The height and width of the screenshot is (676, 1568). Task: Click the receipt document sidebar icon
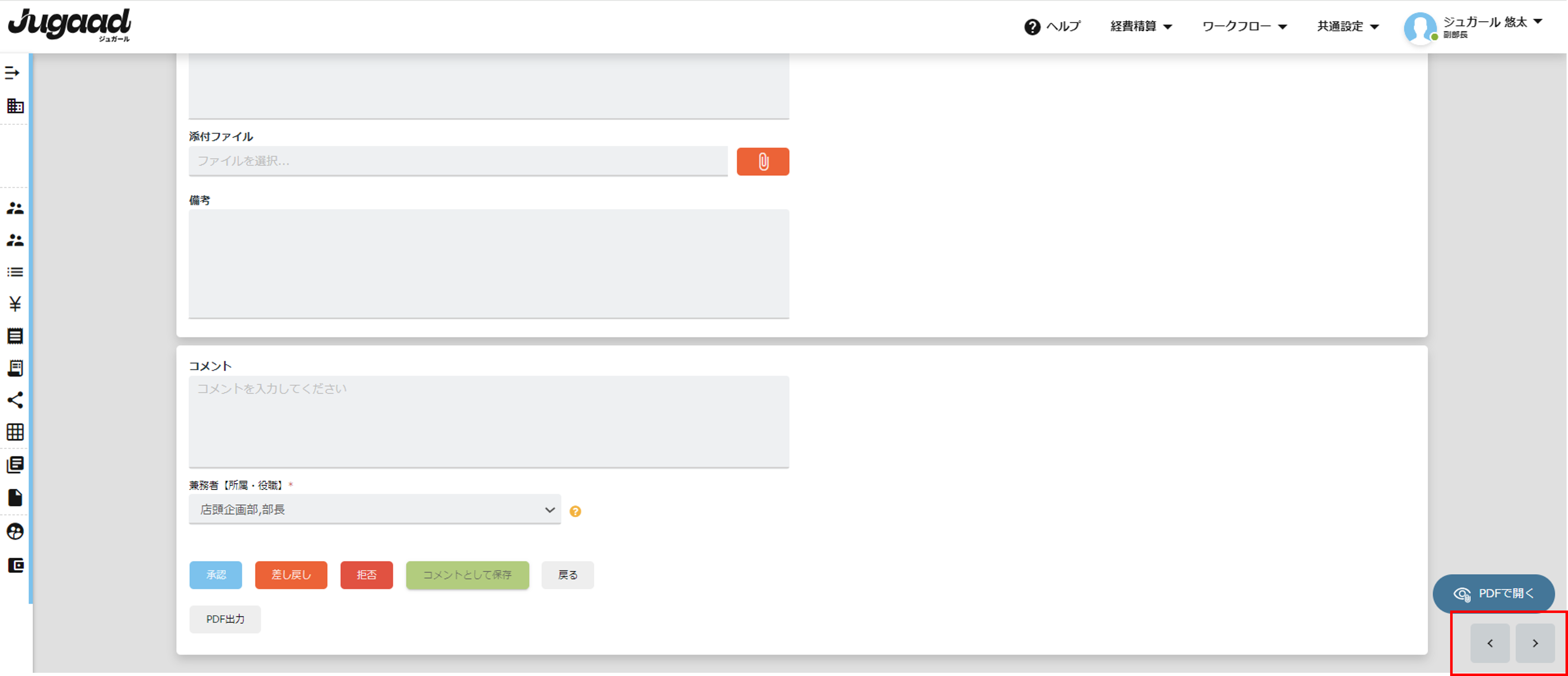(x=15, y=367)
